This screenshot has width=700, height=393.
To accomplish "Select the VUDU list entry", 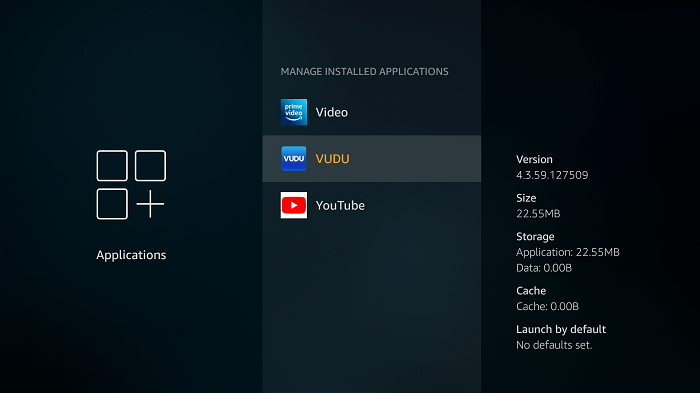I will point(372,159).
